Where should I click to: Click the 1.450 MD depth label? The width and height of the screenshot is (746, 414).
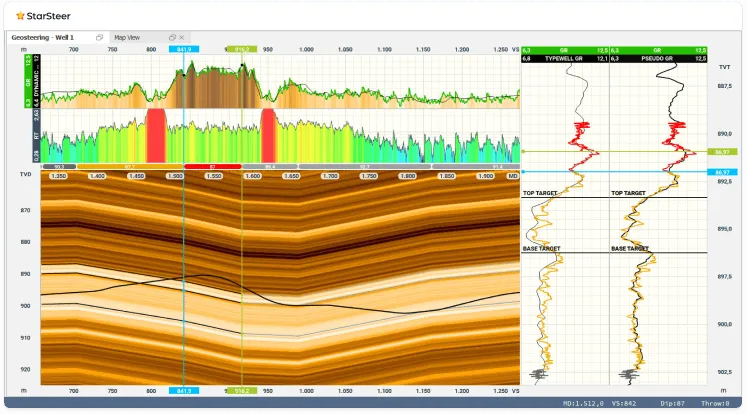tap(136, 176)
